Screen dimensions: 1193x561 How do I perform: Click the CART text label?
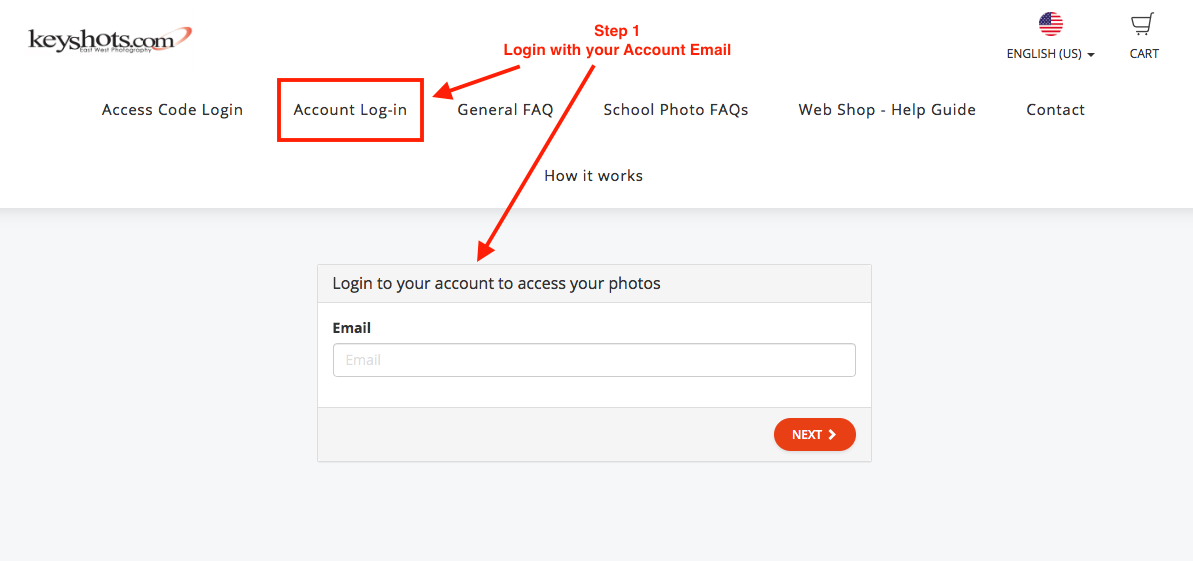(x=1144, y=54)
